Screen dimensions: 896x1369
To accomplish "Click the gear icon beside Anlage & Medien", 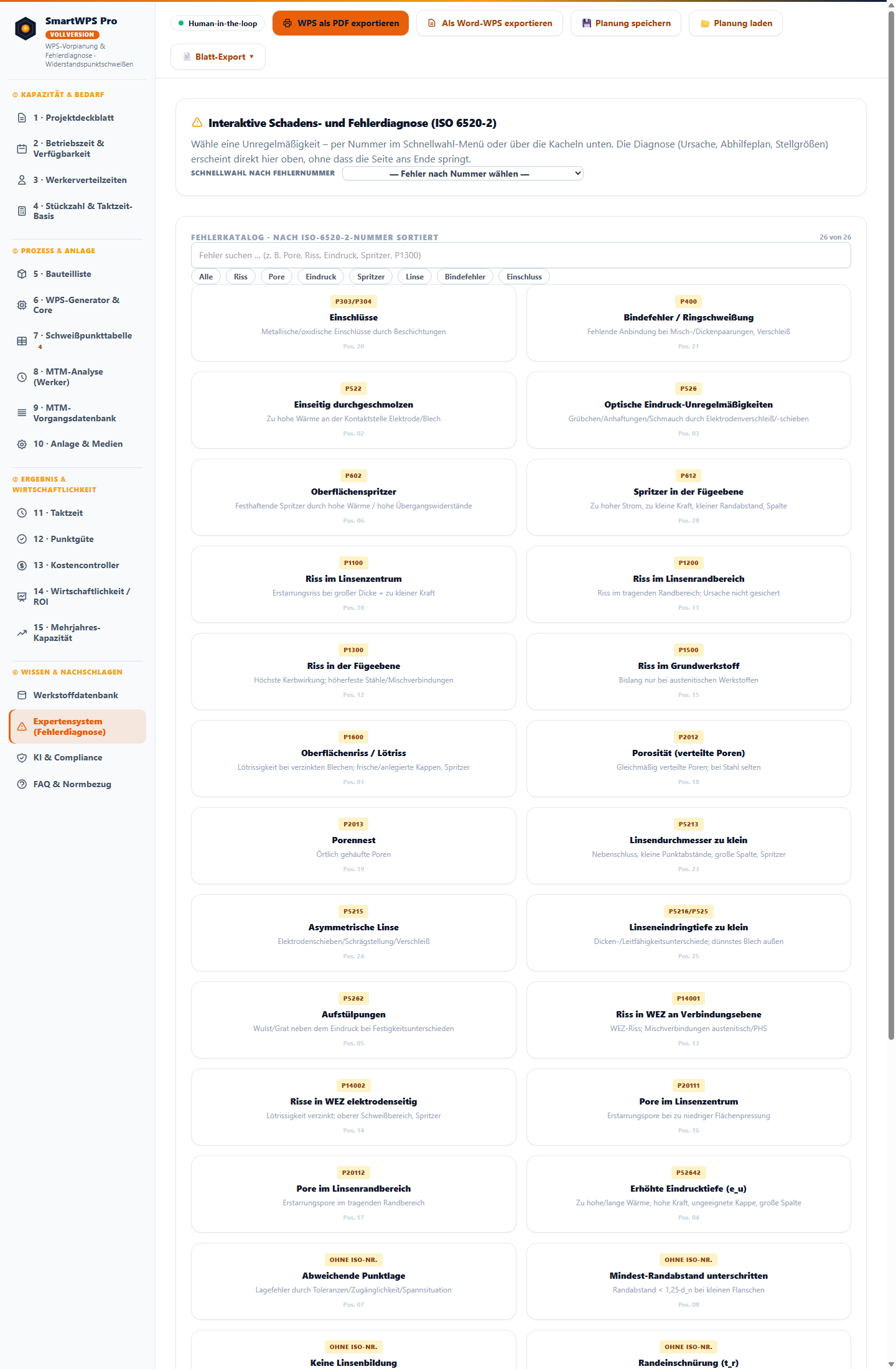I will pyautogui.click(x=22, y=444).
